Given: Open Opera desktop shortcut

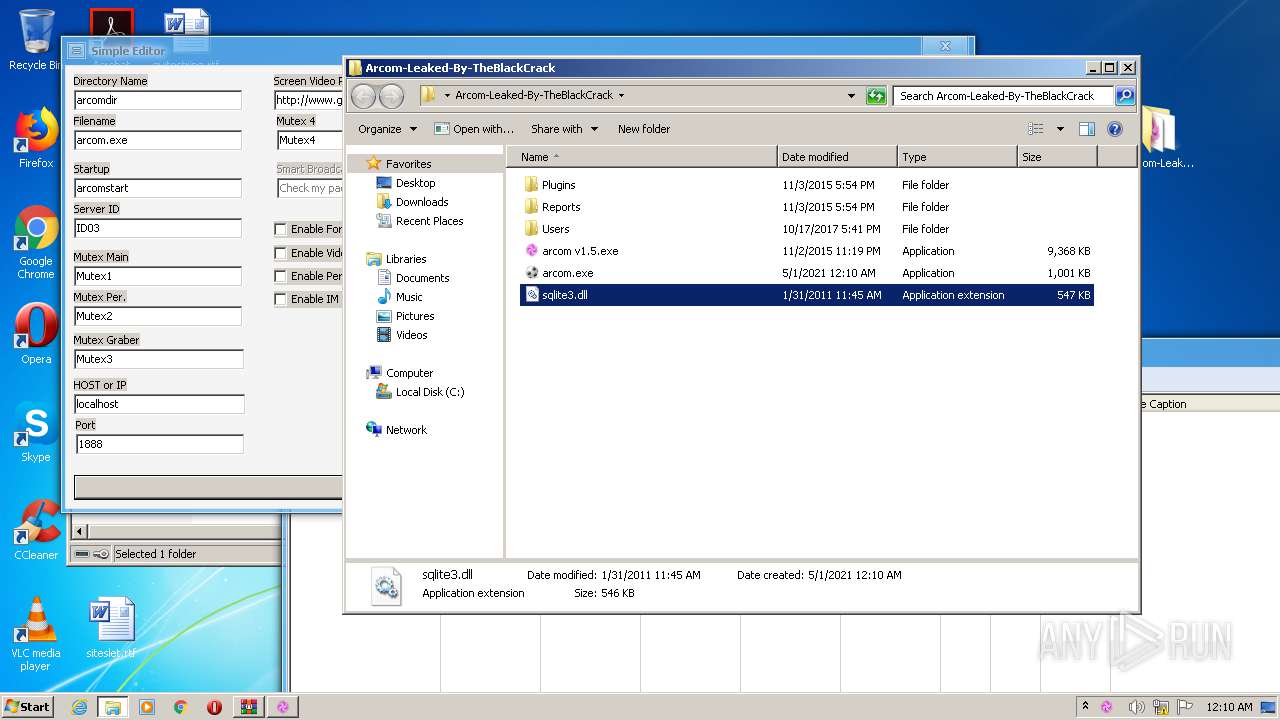Looking at the screenshot, I should click(x=36, y=334).
